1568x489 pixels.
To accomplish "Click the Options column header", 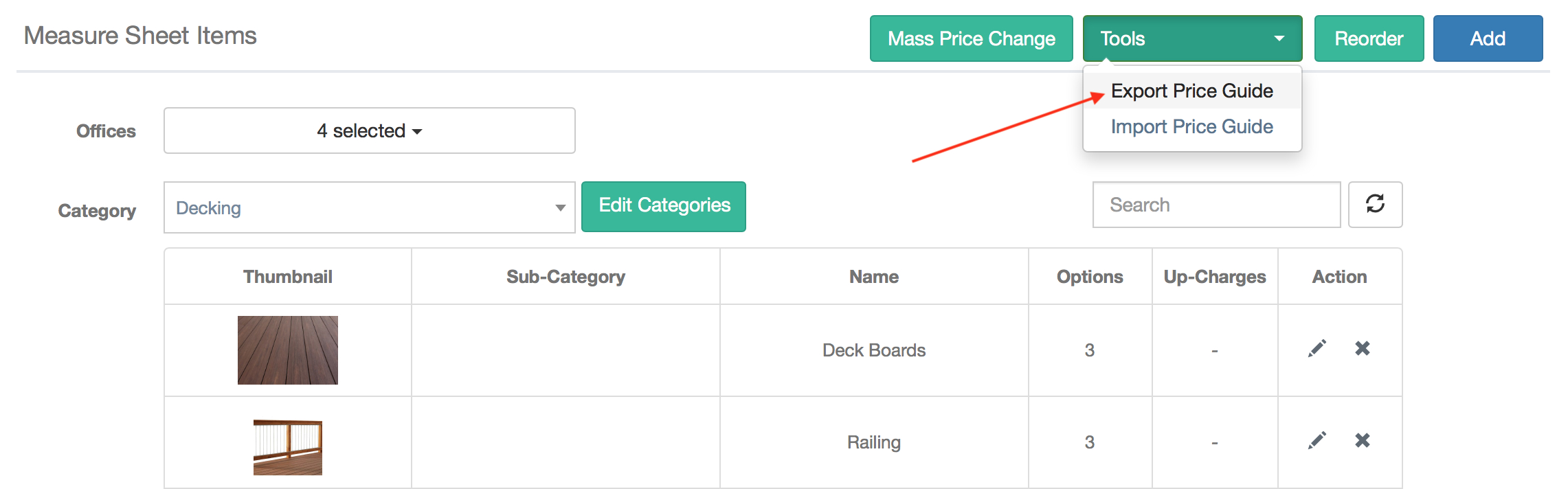I will coord(1090,276).
